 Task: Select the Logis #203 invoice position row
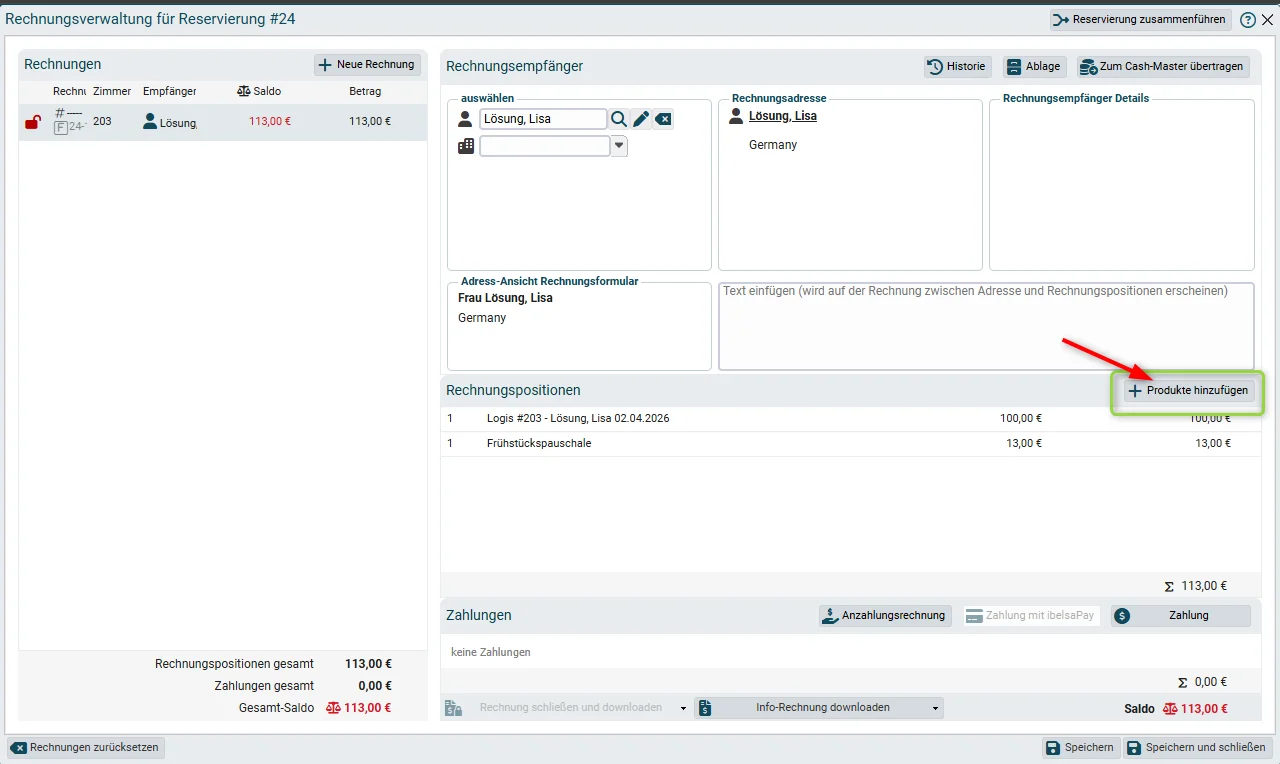point(851,419)
